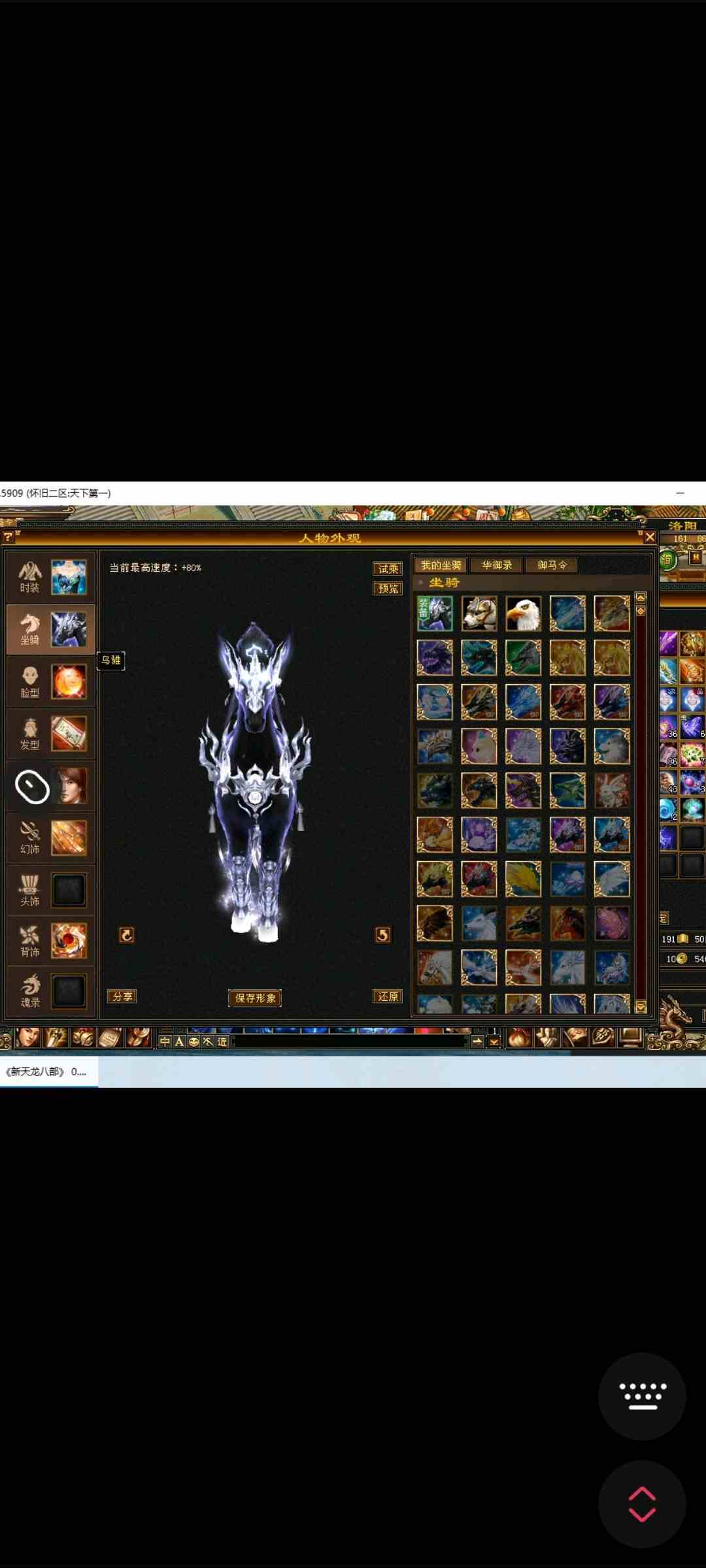This screenshot has width=706, height=1568.
Task: Select the equipped mount with green 装备 tag
Action: pyautogui.click(x=435, y=613)
